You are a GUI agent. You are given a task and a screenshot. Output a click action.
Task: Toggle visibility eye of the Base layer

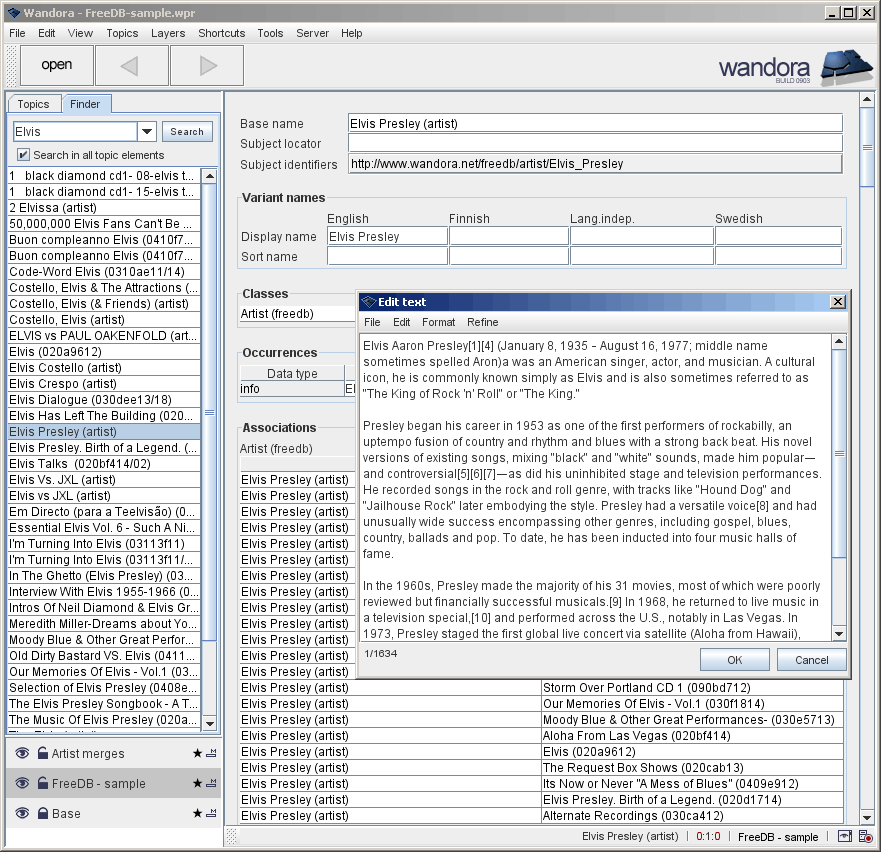[23, 813]
